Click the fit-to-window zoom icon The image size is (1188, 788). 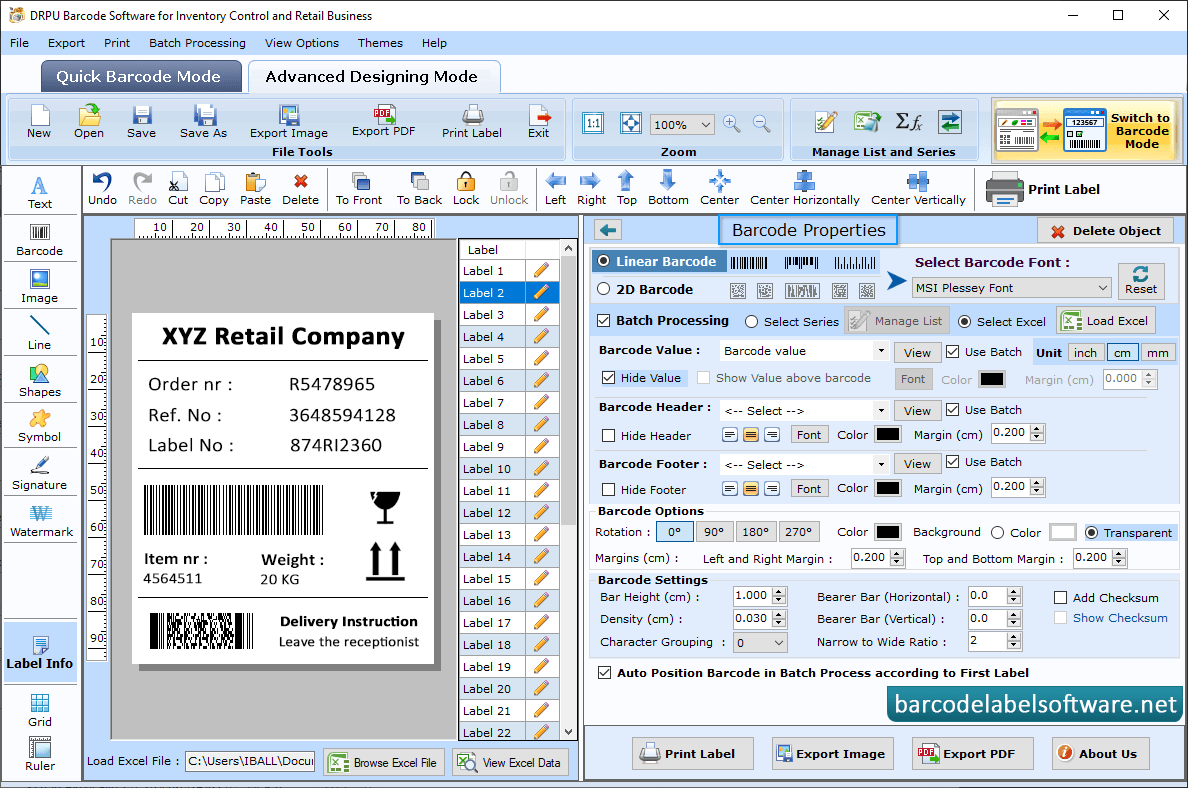click(x=630, y=123)
